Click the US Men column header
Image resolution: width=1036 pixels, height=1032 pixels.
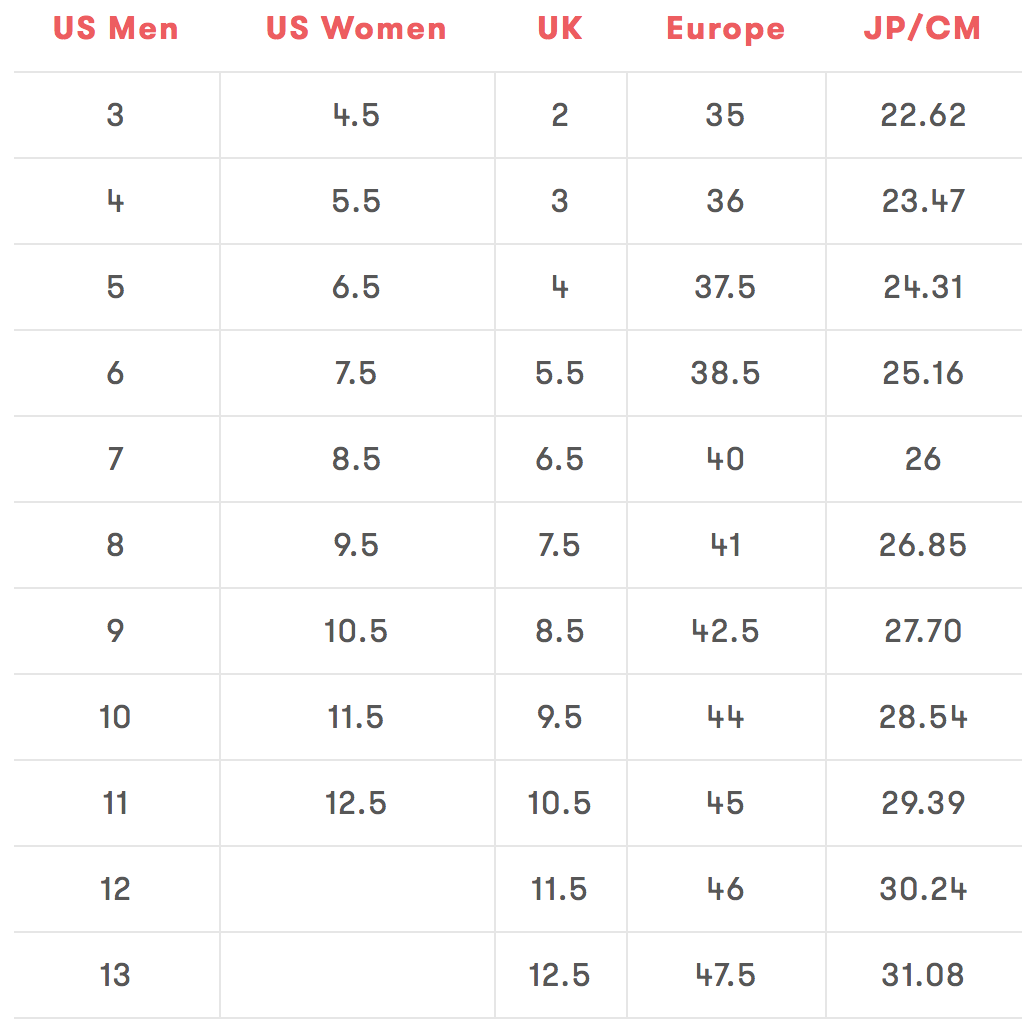pyautogui.click(x=116, y=29)
